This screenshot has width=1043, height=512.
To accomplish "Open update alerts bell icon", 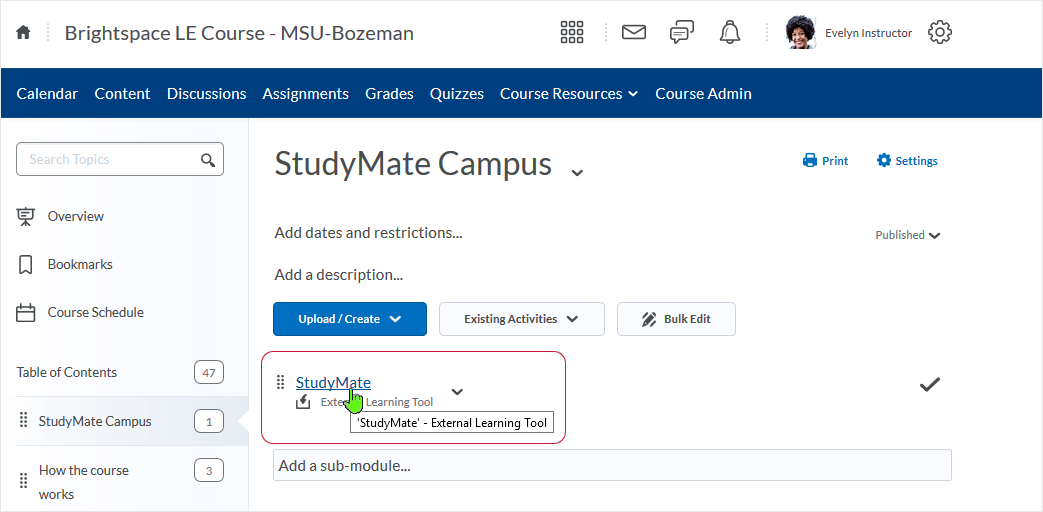I will (x=730, y=32).
